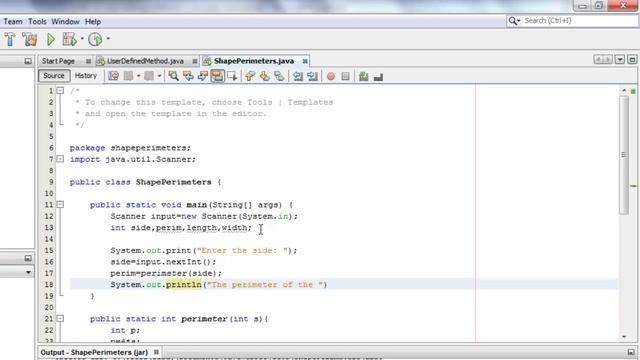Start macro recording with the red circle
Image resolution: width=640 pixels, height=360 pixels.
tap(331, 76)
